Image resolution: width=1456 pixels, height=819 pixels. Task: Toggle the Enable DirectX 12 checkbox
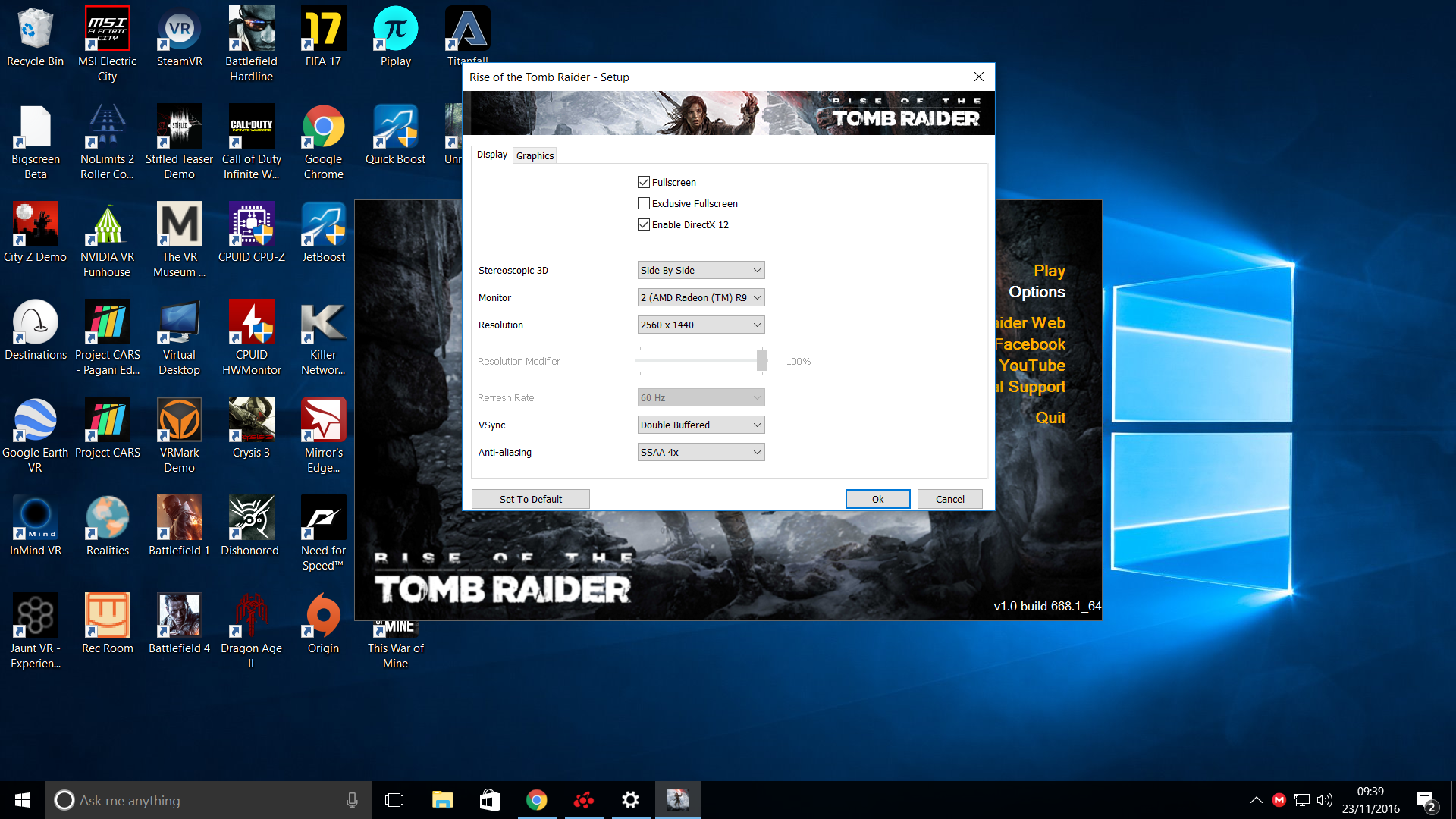click(x=644, y=224)
